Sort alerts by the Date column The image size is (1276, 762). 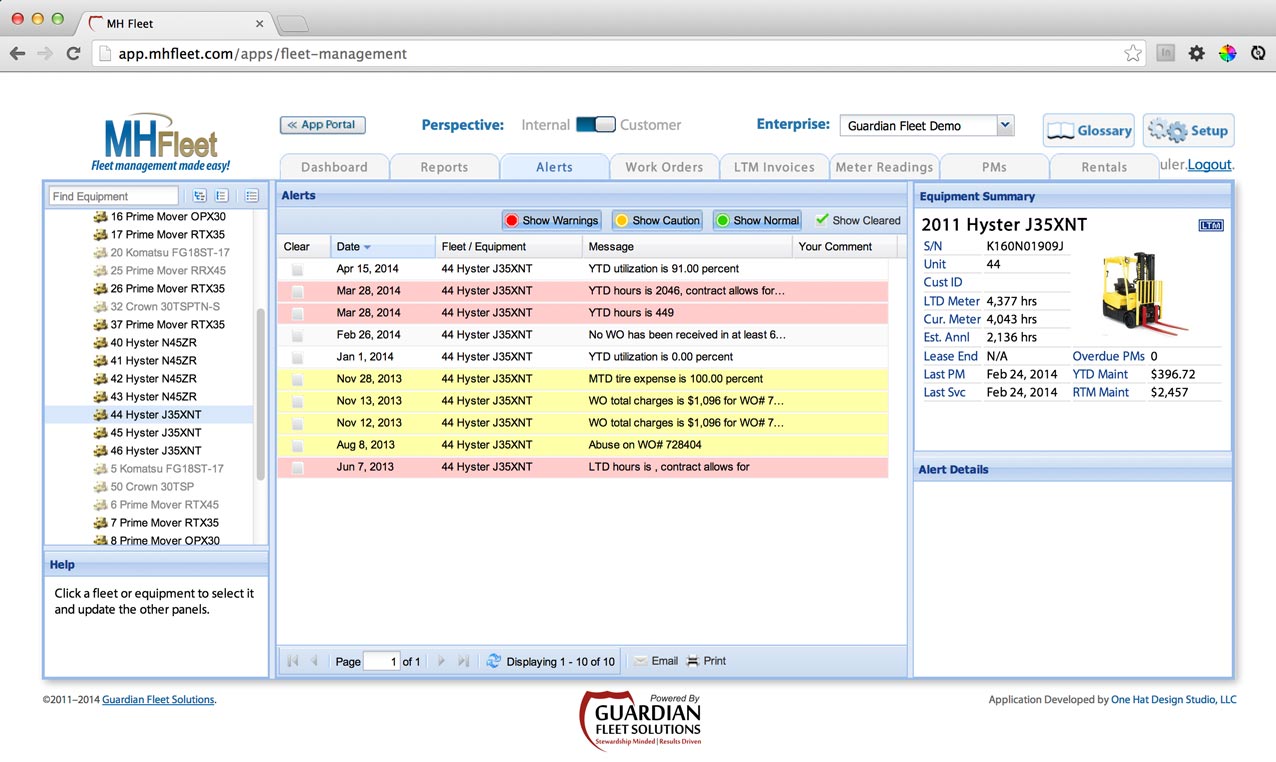(x=383, y=246)
